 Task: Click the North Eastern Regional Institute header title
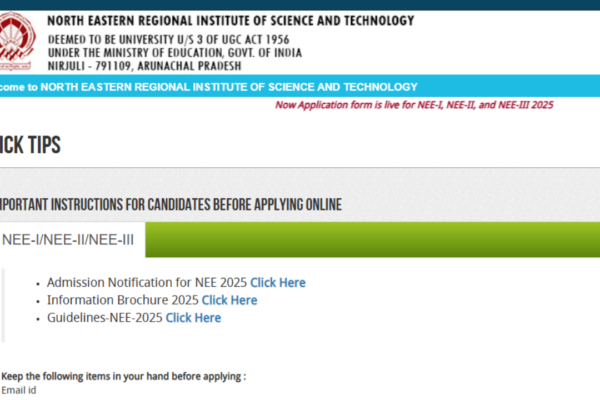231,21
